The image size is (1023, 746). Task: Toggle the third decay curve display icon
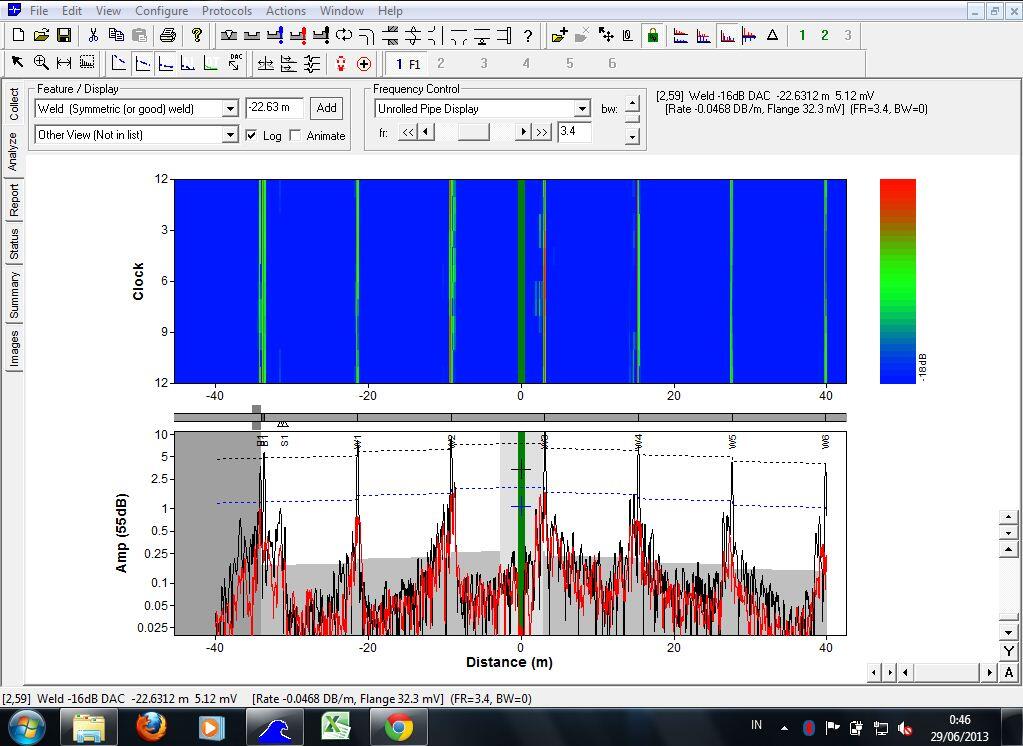coord(166,63)
